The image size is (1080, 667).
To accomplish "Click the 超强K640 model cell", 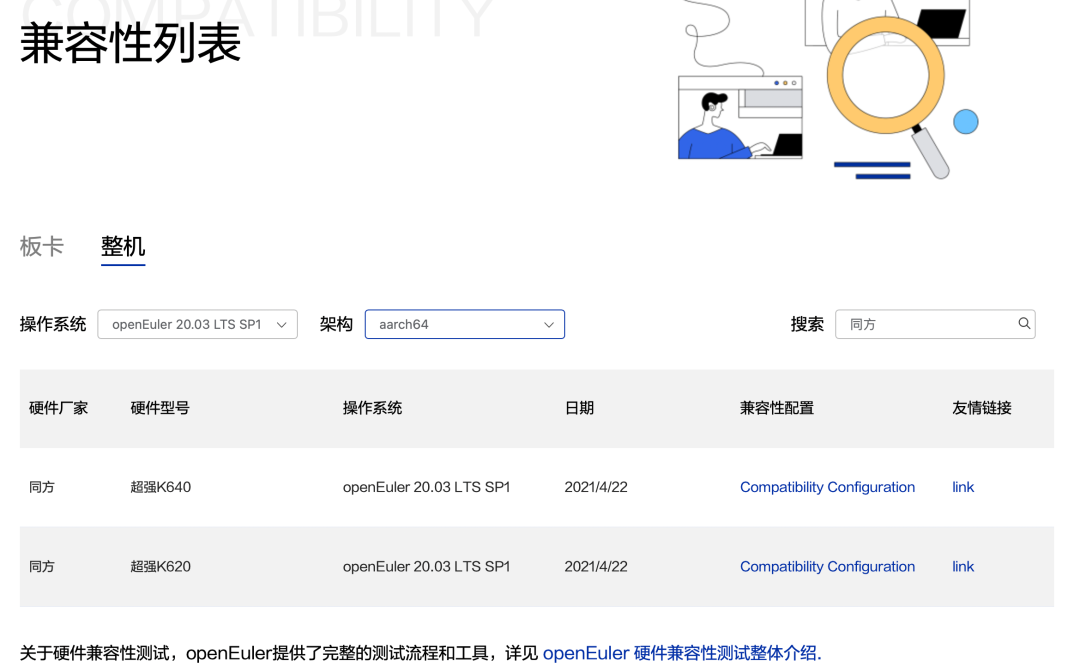I will click(160, 487).
